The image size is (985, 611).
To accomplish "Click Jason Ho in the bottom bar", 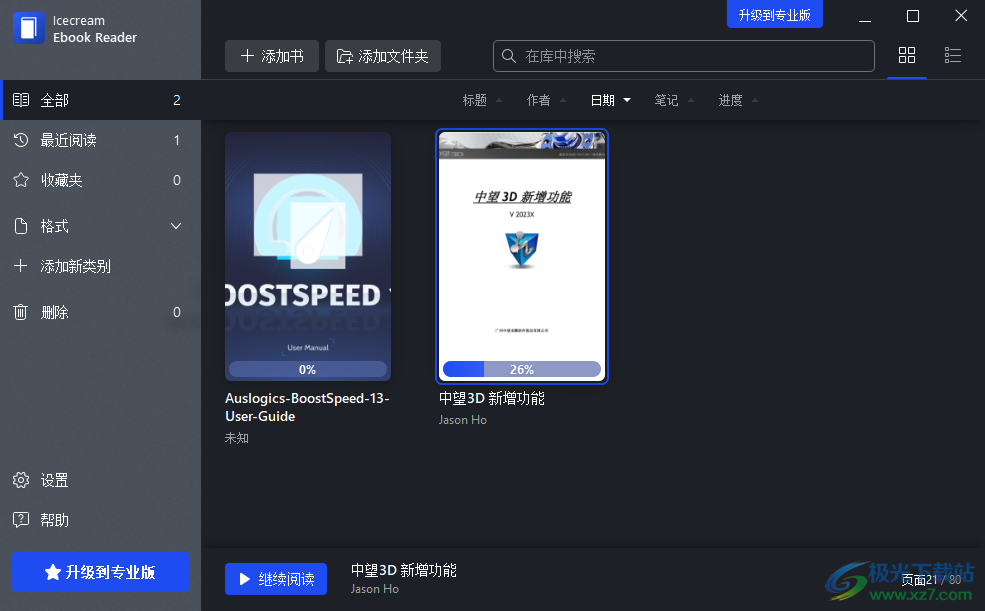I will tap(375, 589).
